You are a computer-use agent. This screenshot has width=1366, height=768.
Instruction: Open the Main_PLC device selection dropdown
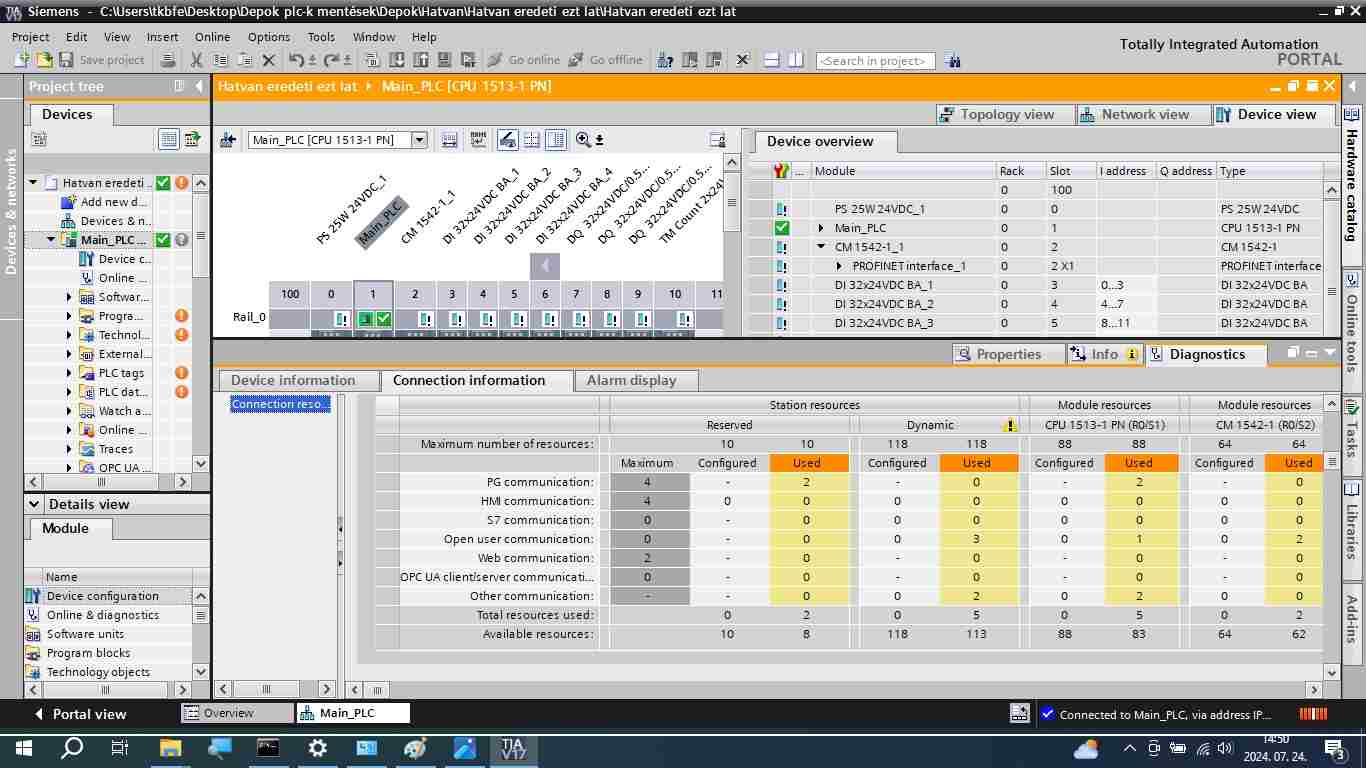pos(420,140)
